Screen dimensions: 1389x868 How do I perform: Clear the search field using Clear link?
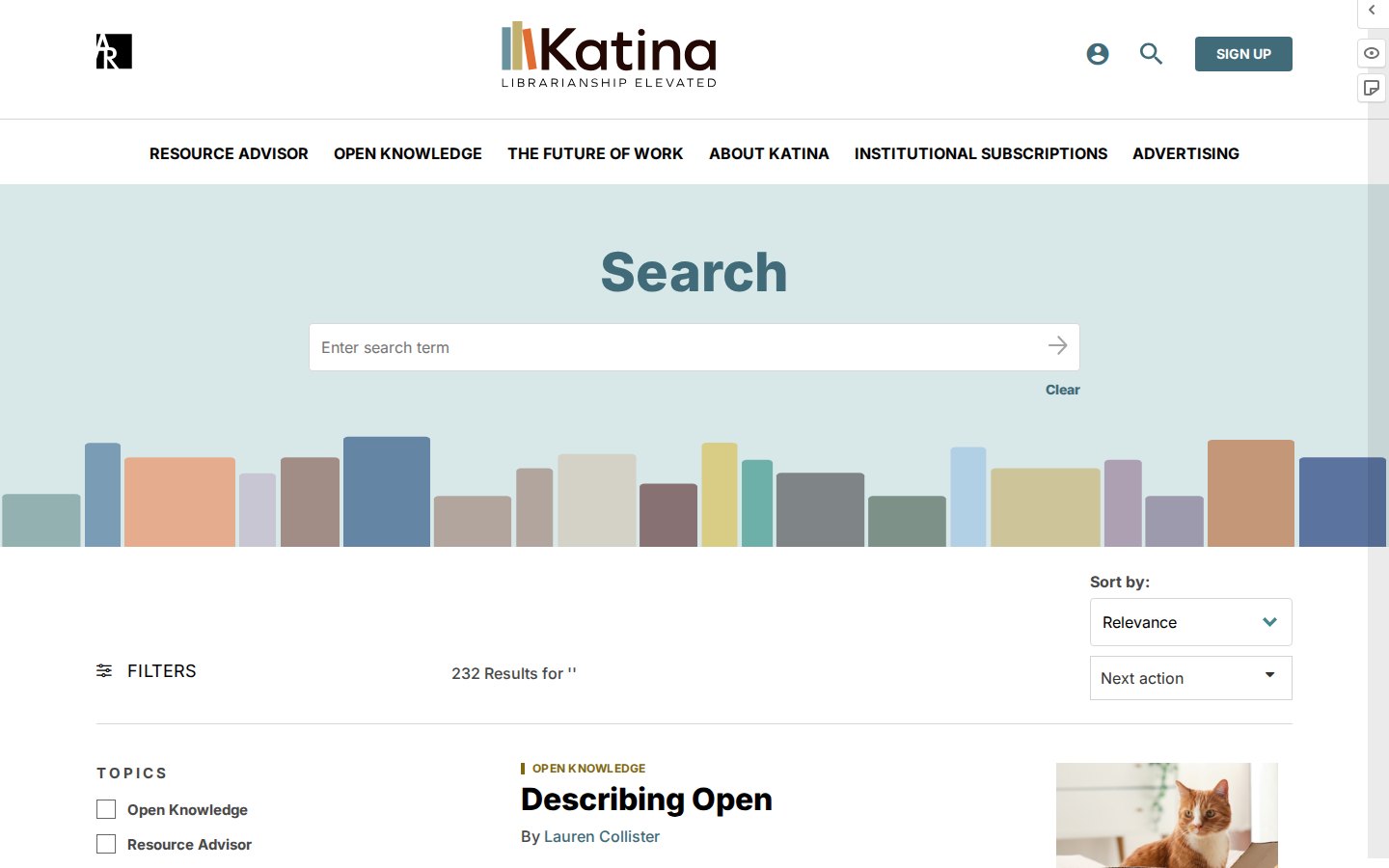point(1063,390)
